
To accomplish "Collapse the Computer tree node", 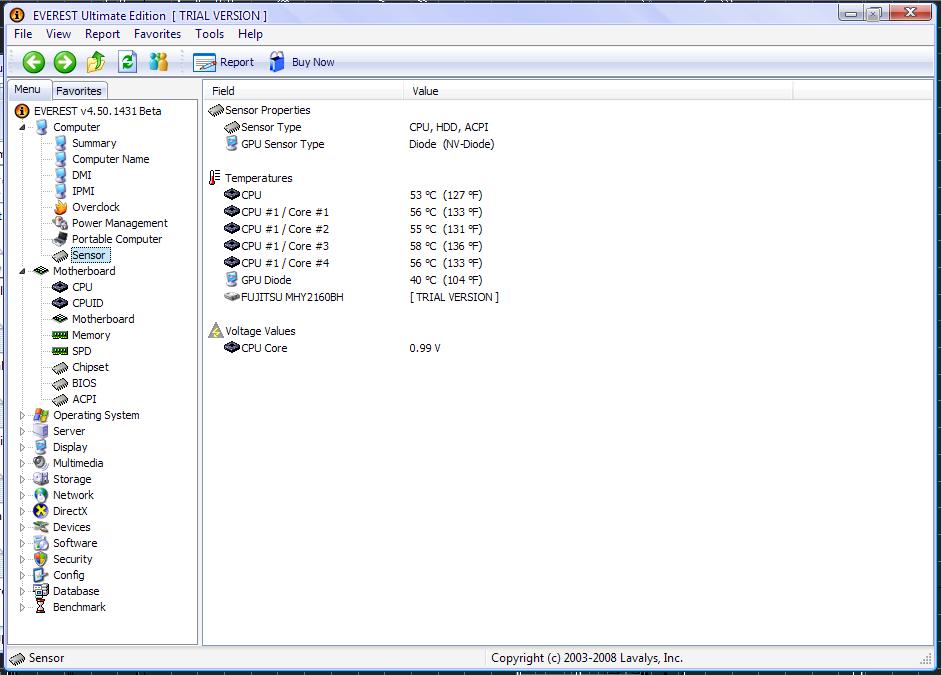I will [x=22, y=127].
